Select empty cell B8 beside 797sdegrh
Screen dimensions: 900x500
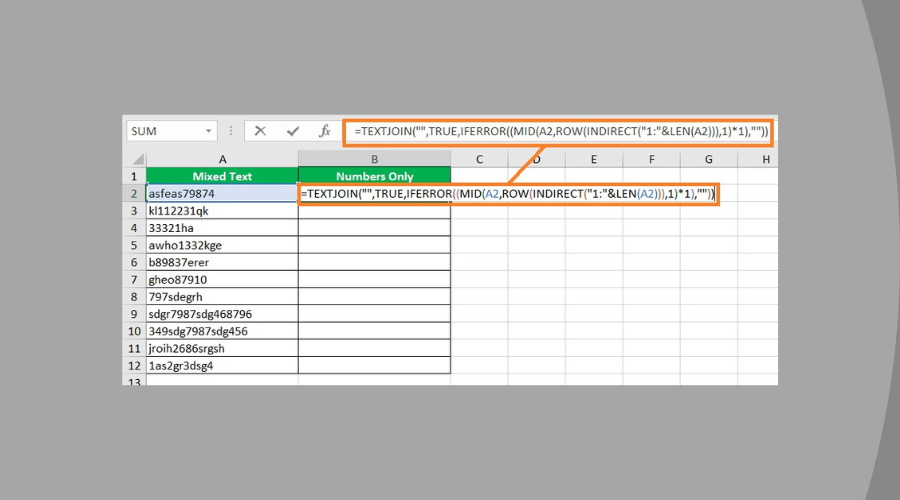[374, 297]
